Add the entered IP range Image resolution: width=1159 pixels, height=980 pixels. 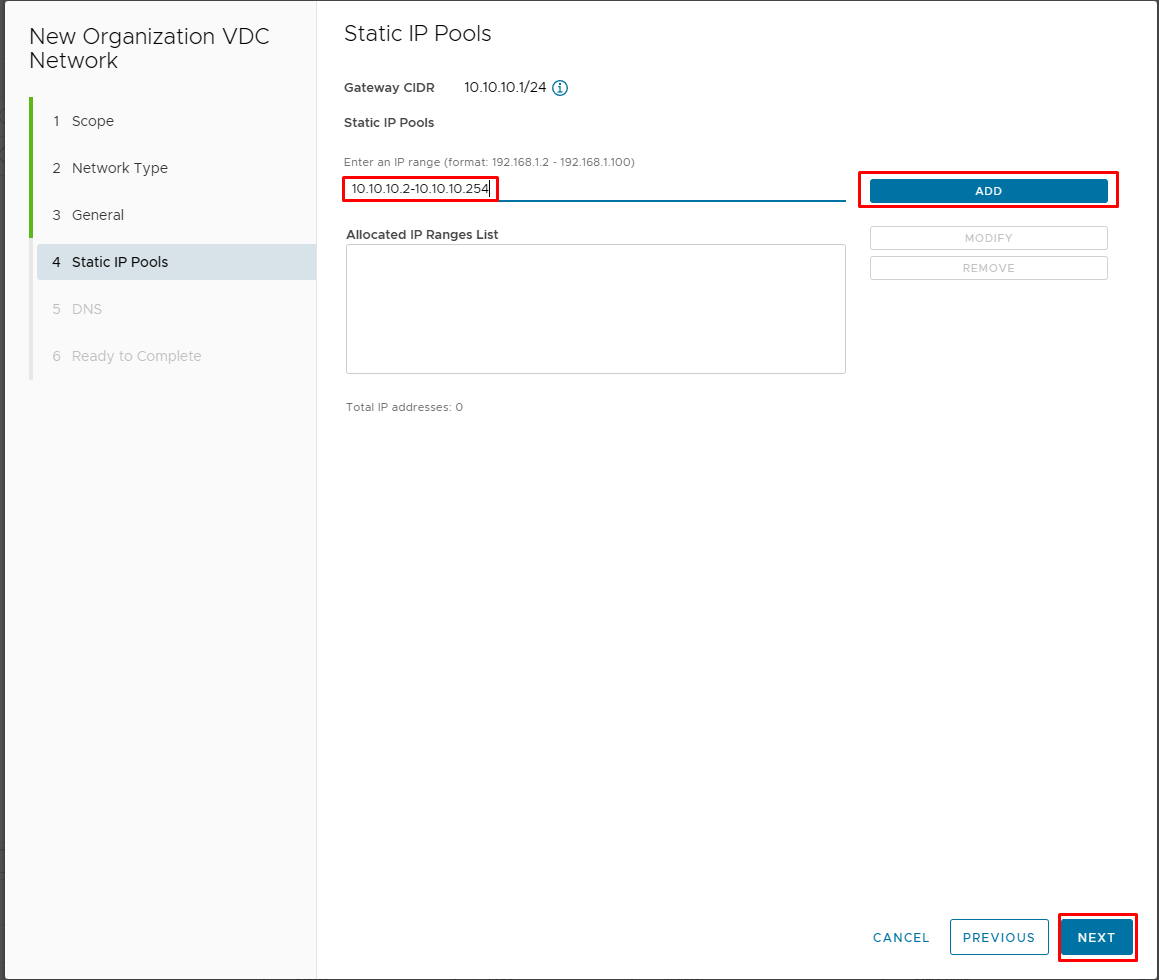(x=988, y=191)
